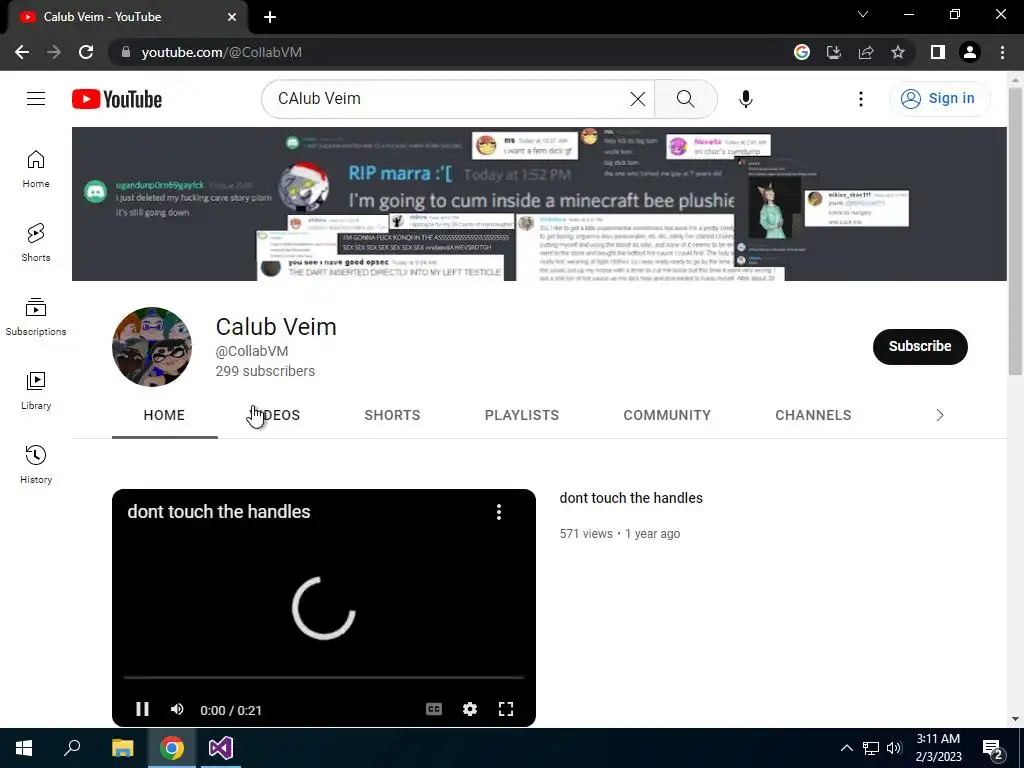Pause the dont touch the handles video

[142, 709]
